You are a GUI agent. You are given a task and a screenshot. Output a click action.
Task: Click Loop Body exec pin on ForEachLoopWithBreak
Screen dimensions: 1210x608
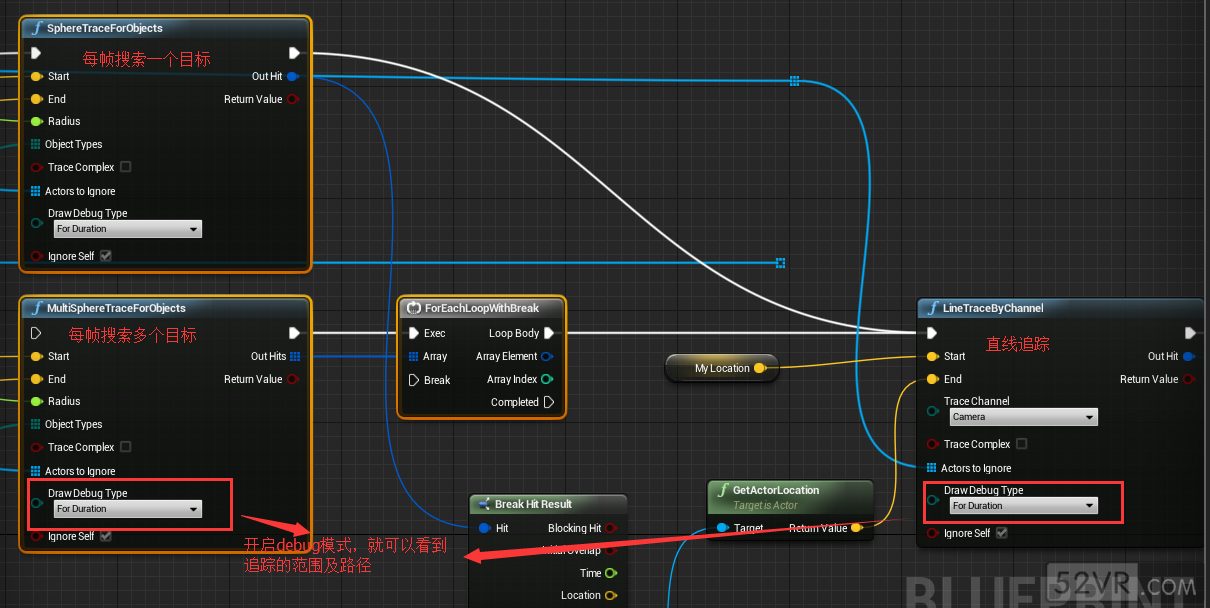549,333
